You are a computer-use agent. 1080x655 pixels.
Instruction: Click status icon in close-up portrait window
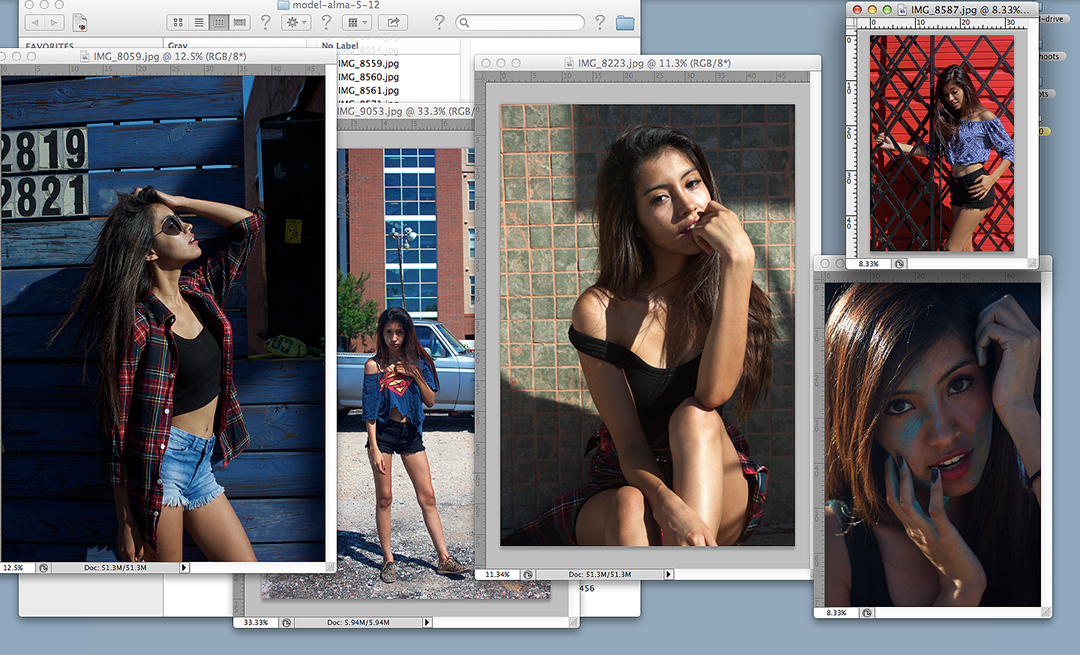pos(866,612)
